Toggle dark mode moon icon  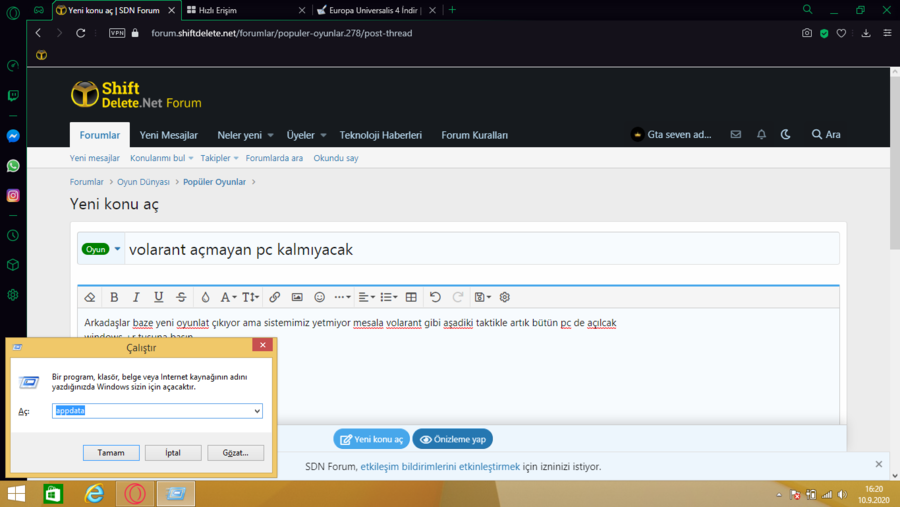(785, 134)
